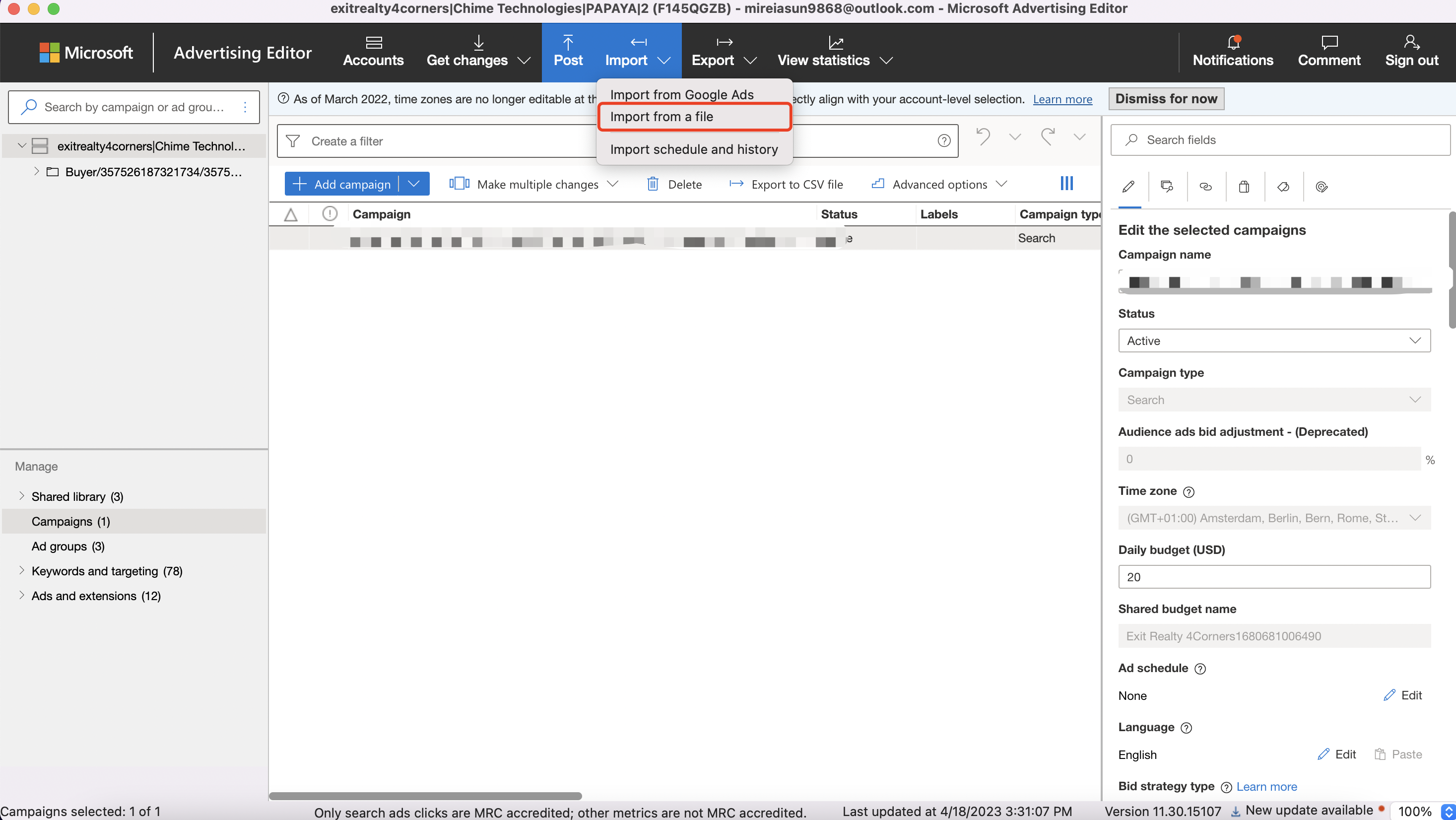Open the Status Active dropdown

coord(1274,341)
